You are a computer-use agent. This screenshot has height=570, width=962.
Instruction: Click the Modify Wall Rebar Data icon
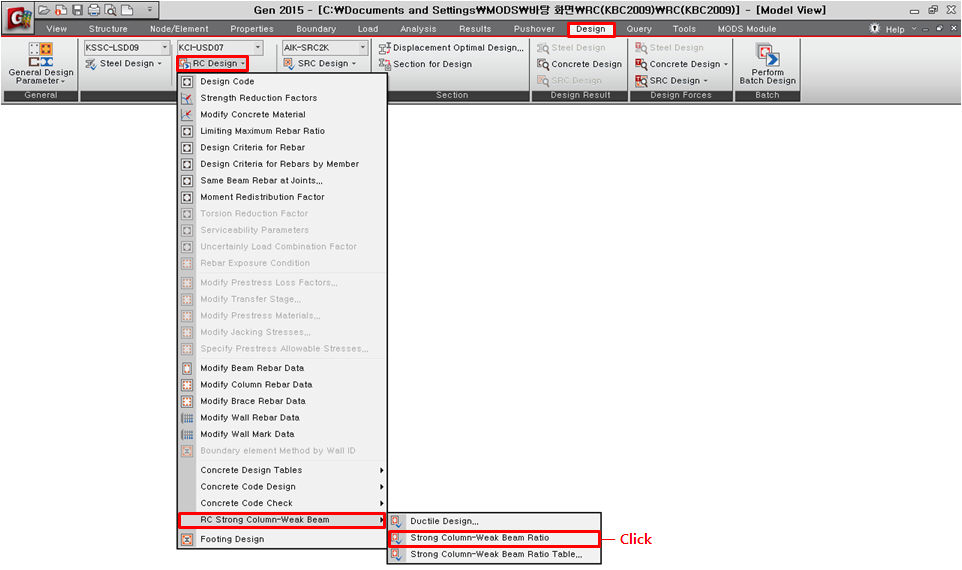tap(187, 418)
